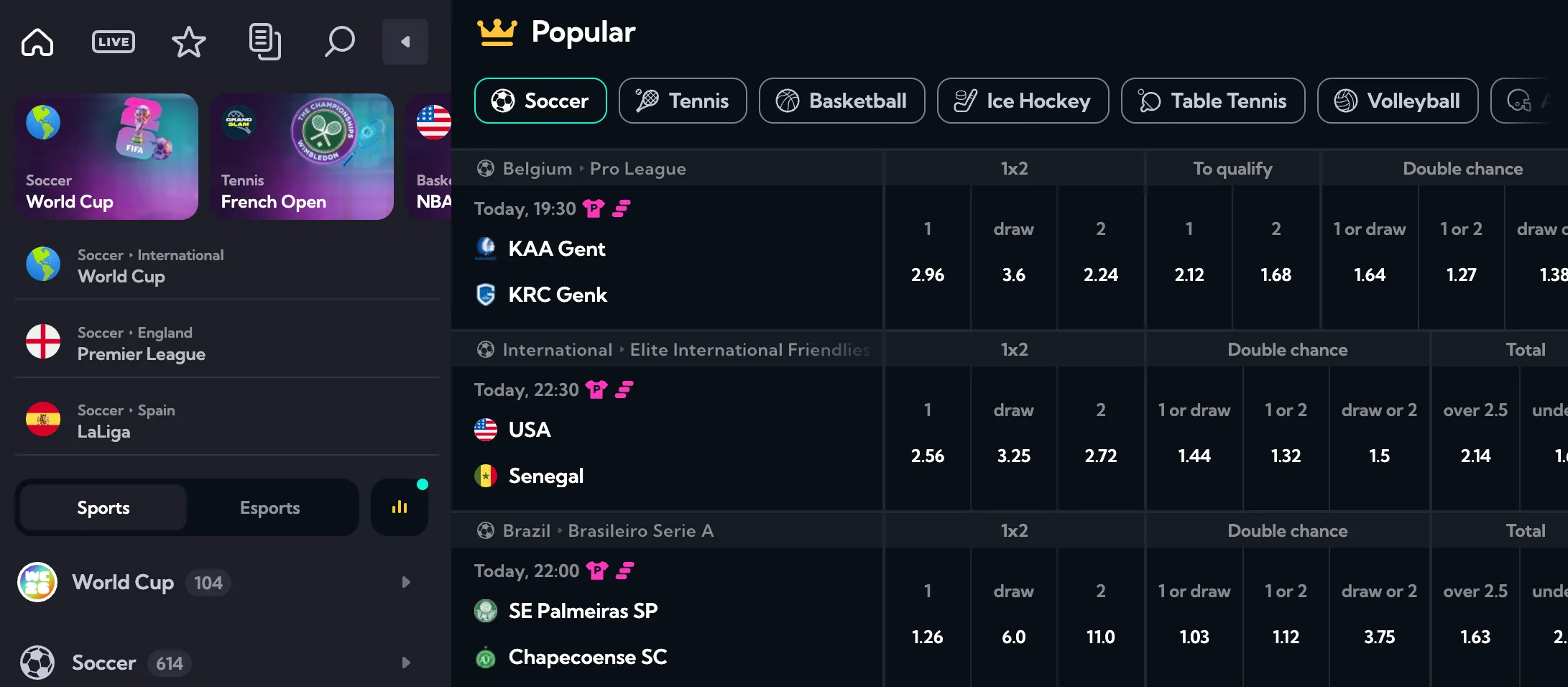1568x687 pixels.
Task: Switch to the Sports toggle
Action: click(103, 507)
